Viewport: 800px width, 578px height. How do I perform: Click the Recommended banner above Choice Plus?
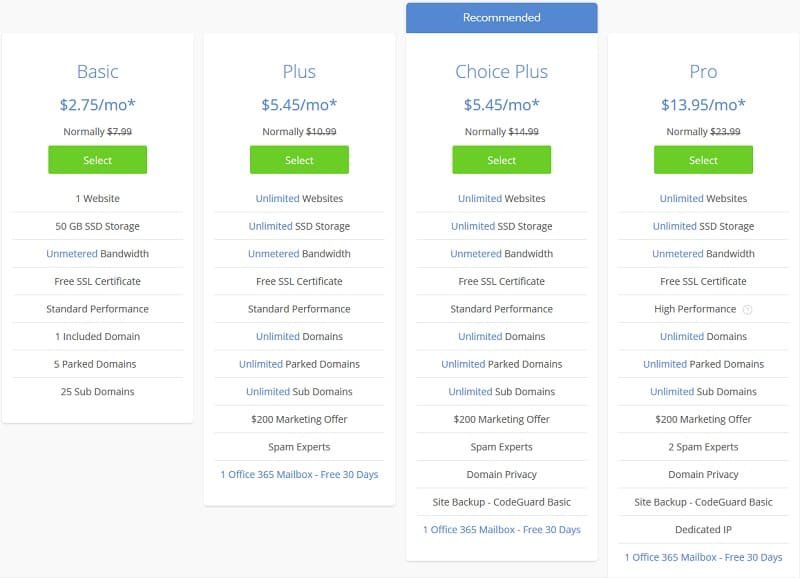(501, 17)
